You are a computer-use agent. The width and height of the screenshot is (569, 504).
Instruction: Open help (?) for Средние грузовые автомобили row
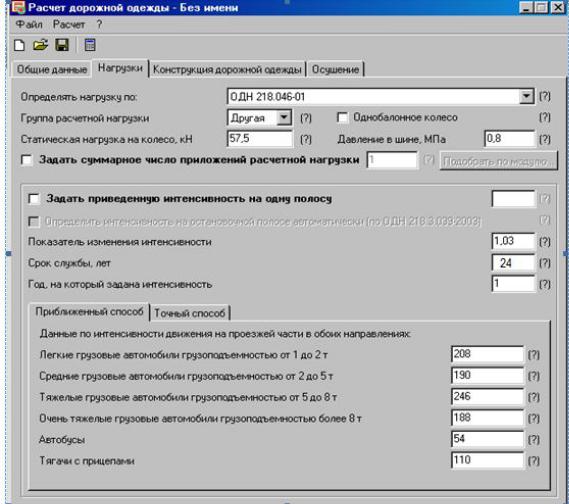click(533, 376)
